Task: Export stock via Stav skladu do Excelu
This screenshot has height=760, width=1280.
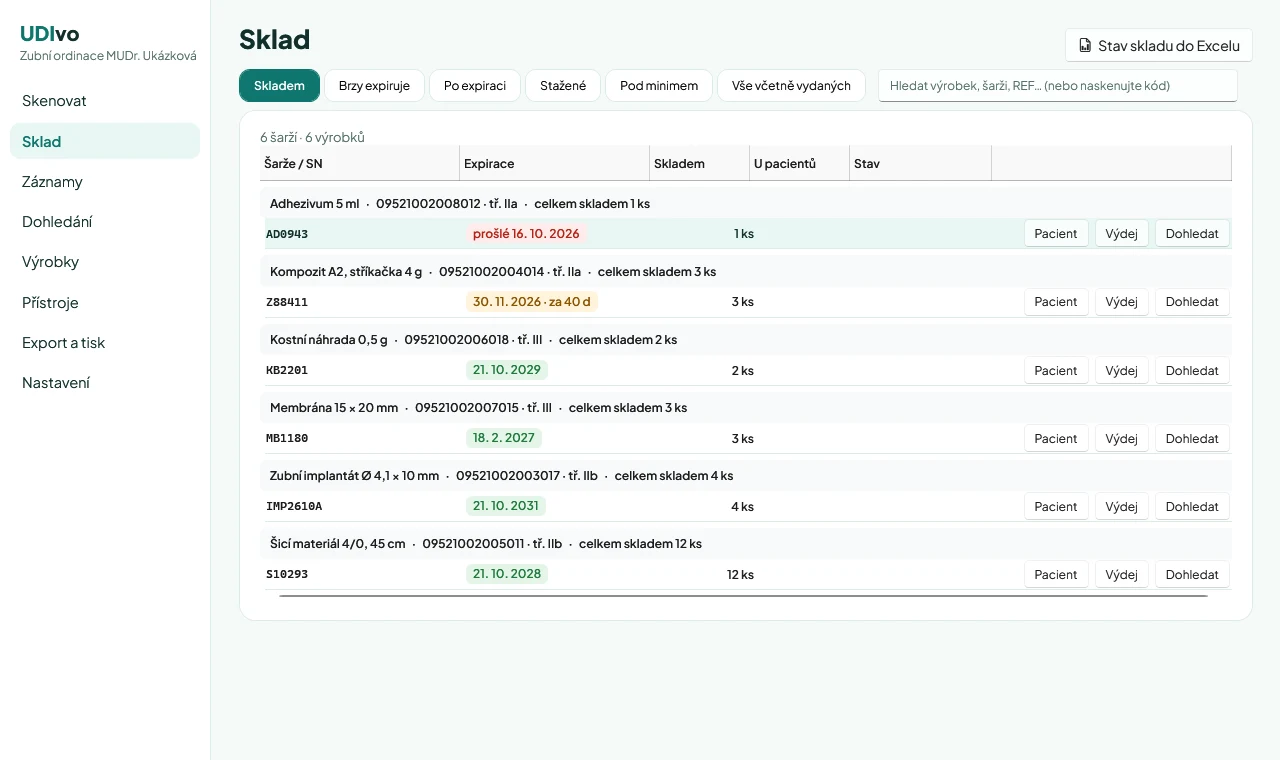Action: click(x=1159, y=46)
